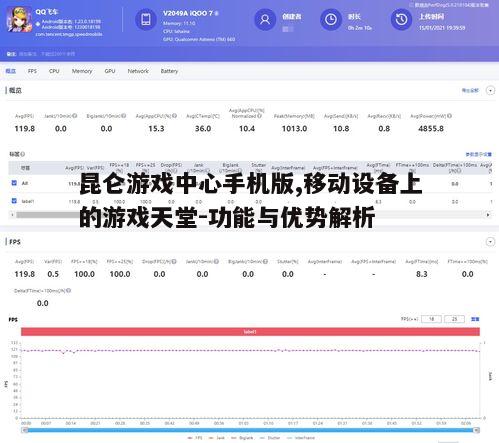Switch to the GPU tab

110,71
